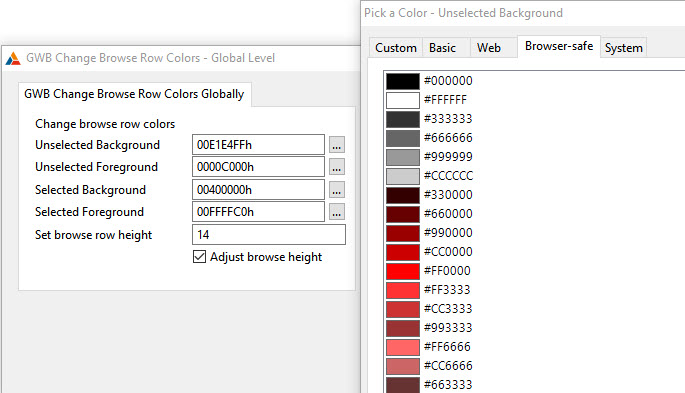685x393 pixels.
Task: Pick the white #FFFFFF swatch
Action: (403, 100)
